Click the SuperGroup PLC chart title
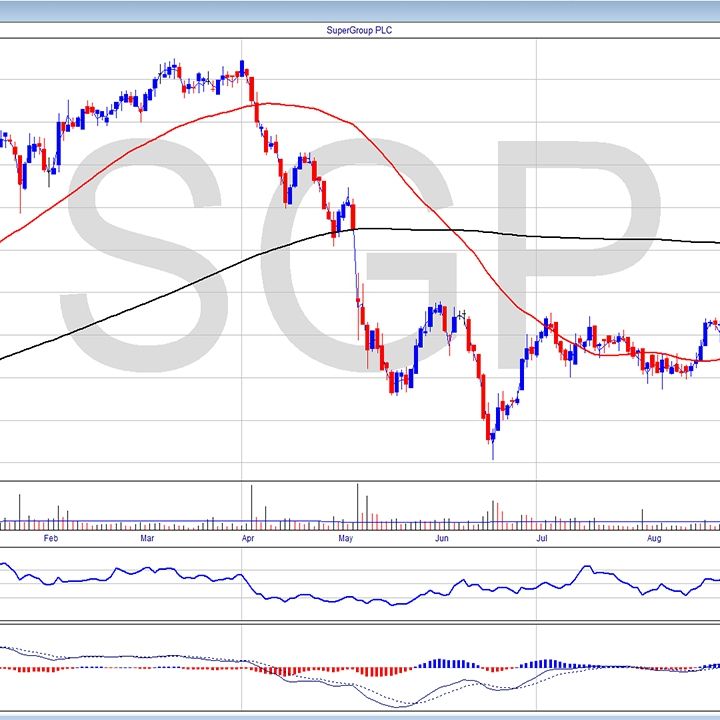The width and height of the screenshot is (720, 720). tap(358, 30)
